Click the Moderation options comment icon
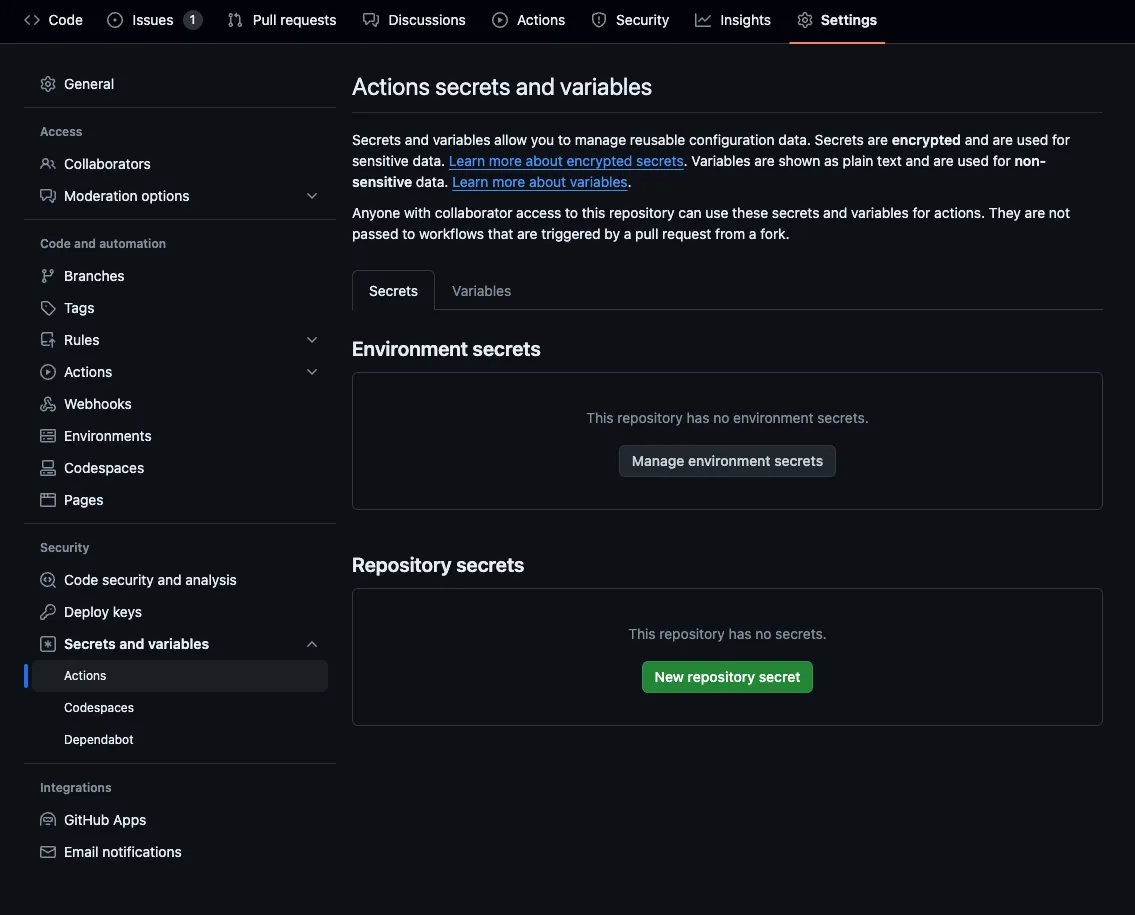The height and width of the screenshot is (915, 1135). coord(48,196)
